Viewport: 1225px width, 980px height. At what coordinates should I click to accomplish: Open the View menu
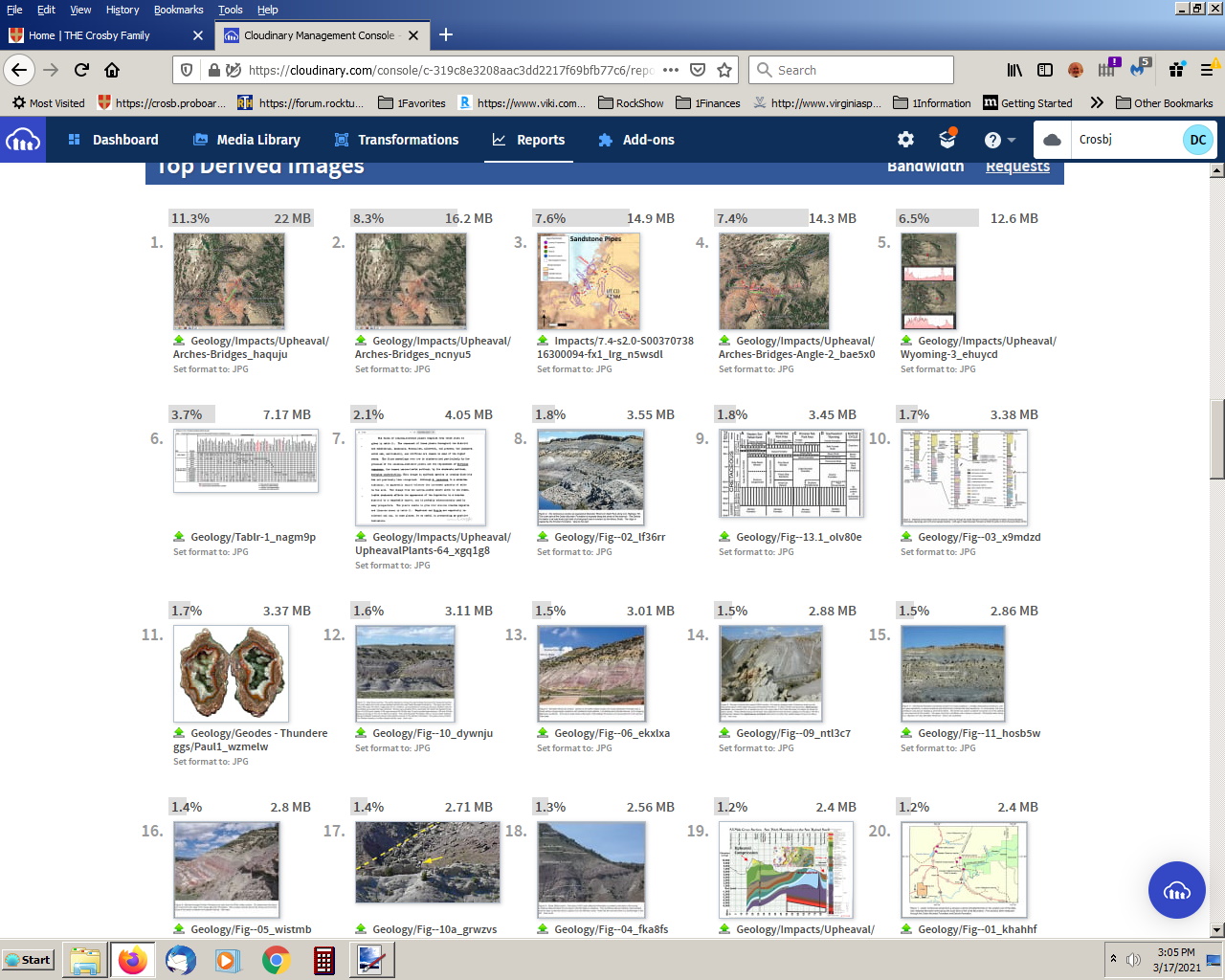point(80,10)
